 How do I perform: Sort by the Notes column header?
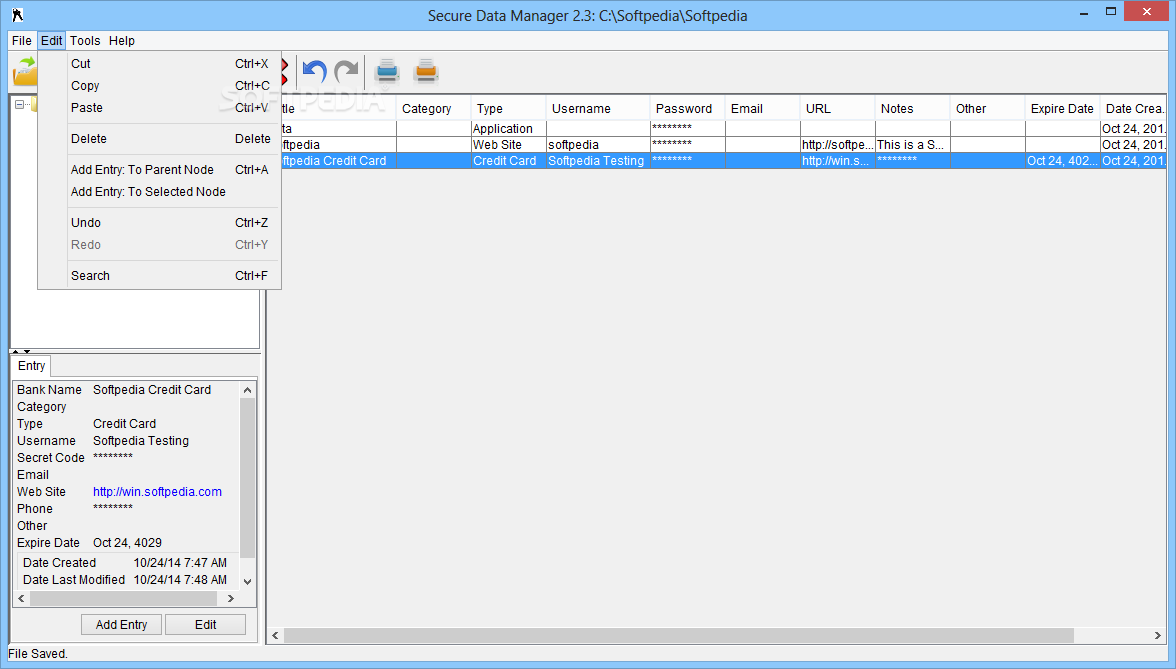(913, 109)
